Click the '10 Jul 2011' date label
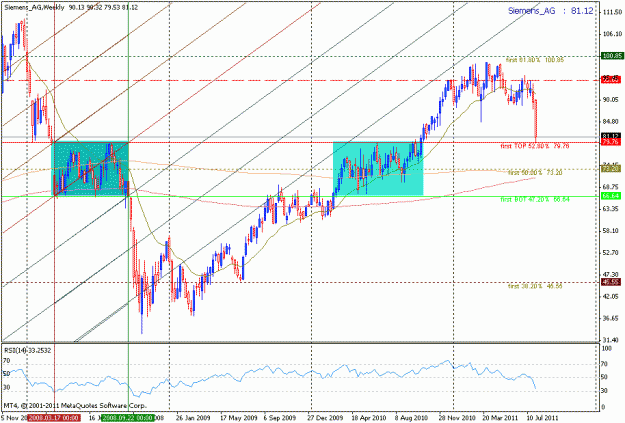Image resolution: width=625 pixels, height=423 pixels. coord(543,418)
